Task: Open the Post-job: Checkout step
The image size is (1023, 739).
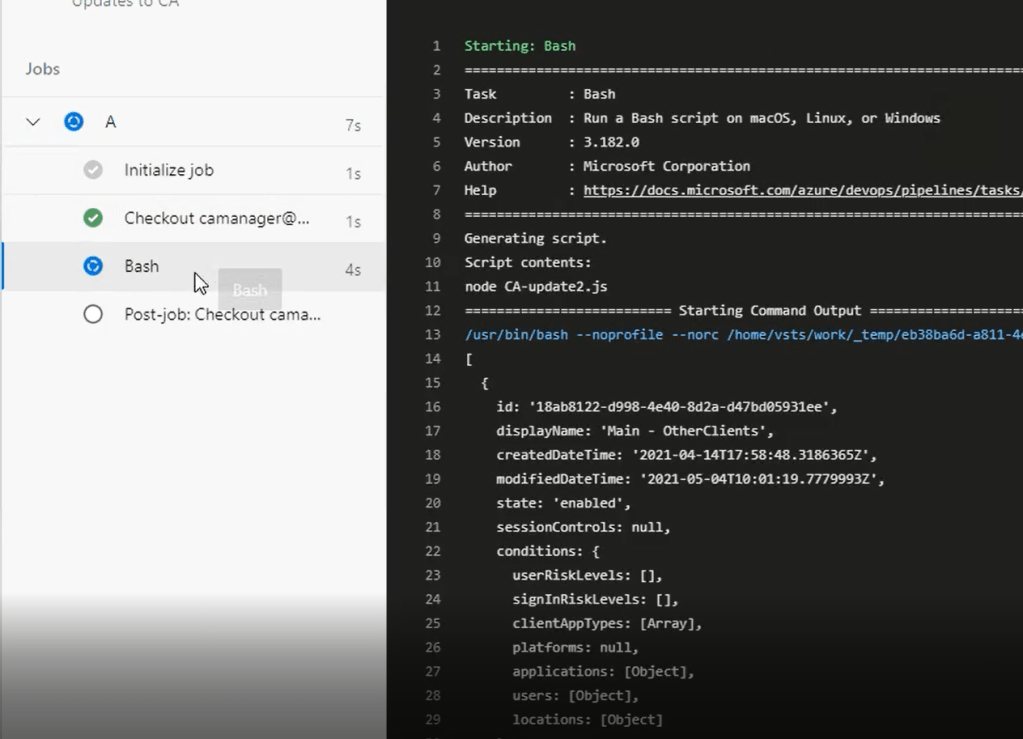Action: click(222, 314)
